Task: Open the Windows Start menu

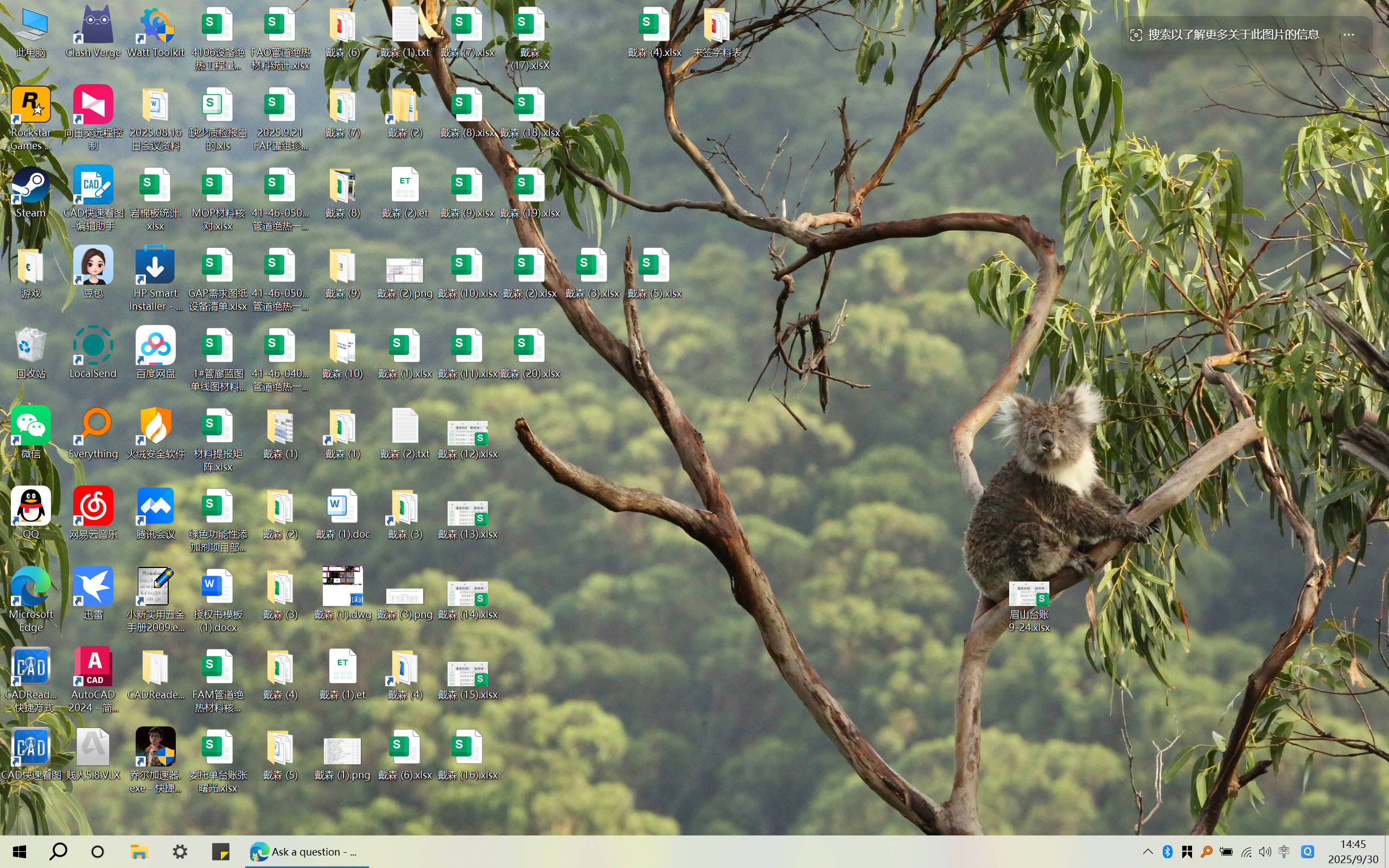Action: tap(20, 852)
